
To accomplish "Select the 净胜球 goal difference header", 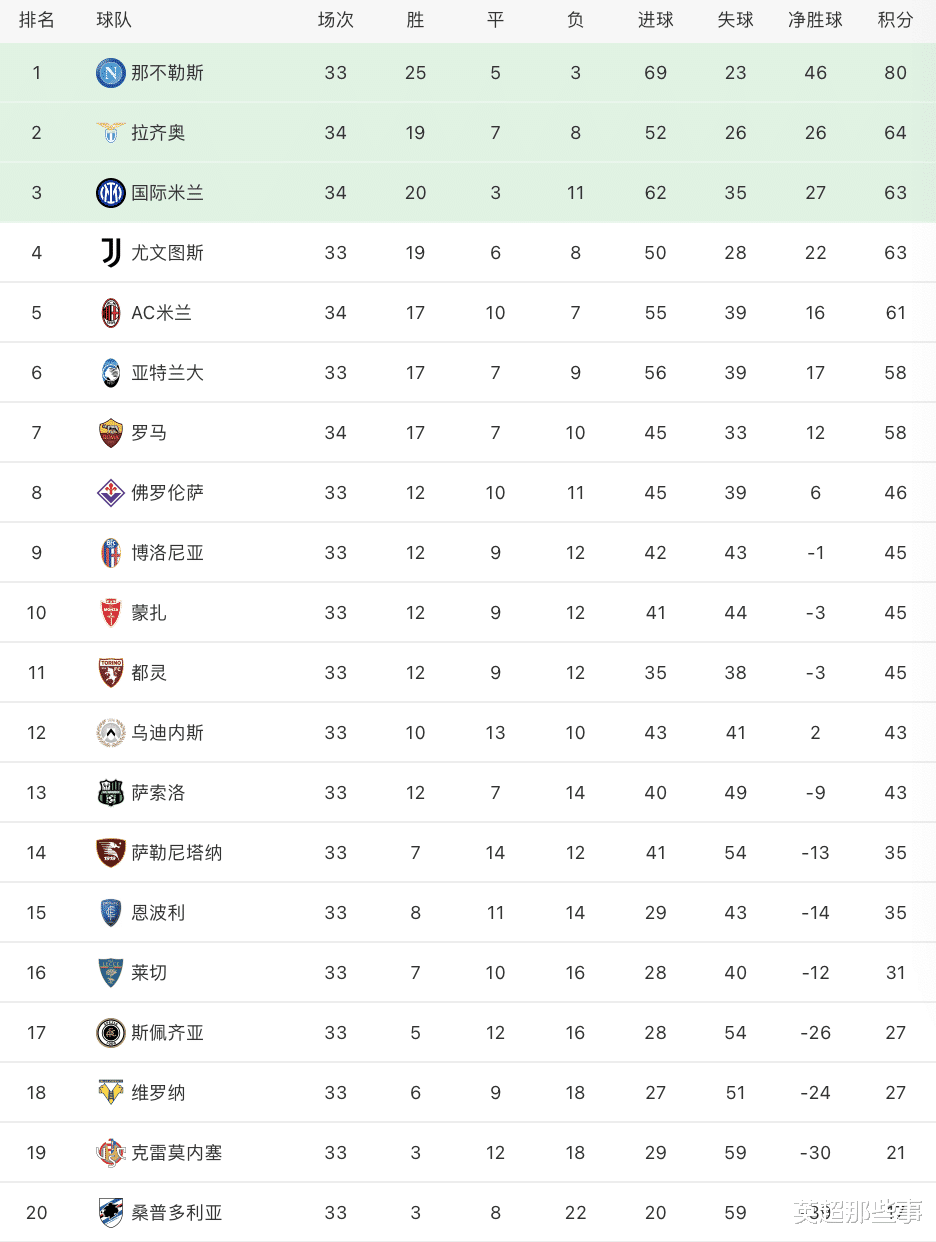I will (x=815, y=20).
